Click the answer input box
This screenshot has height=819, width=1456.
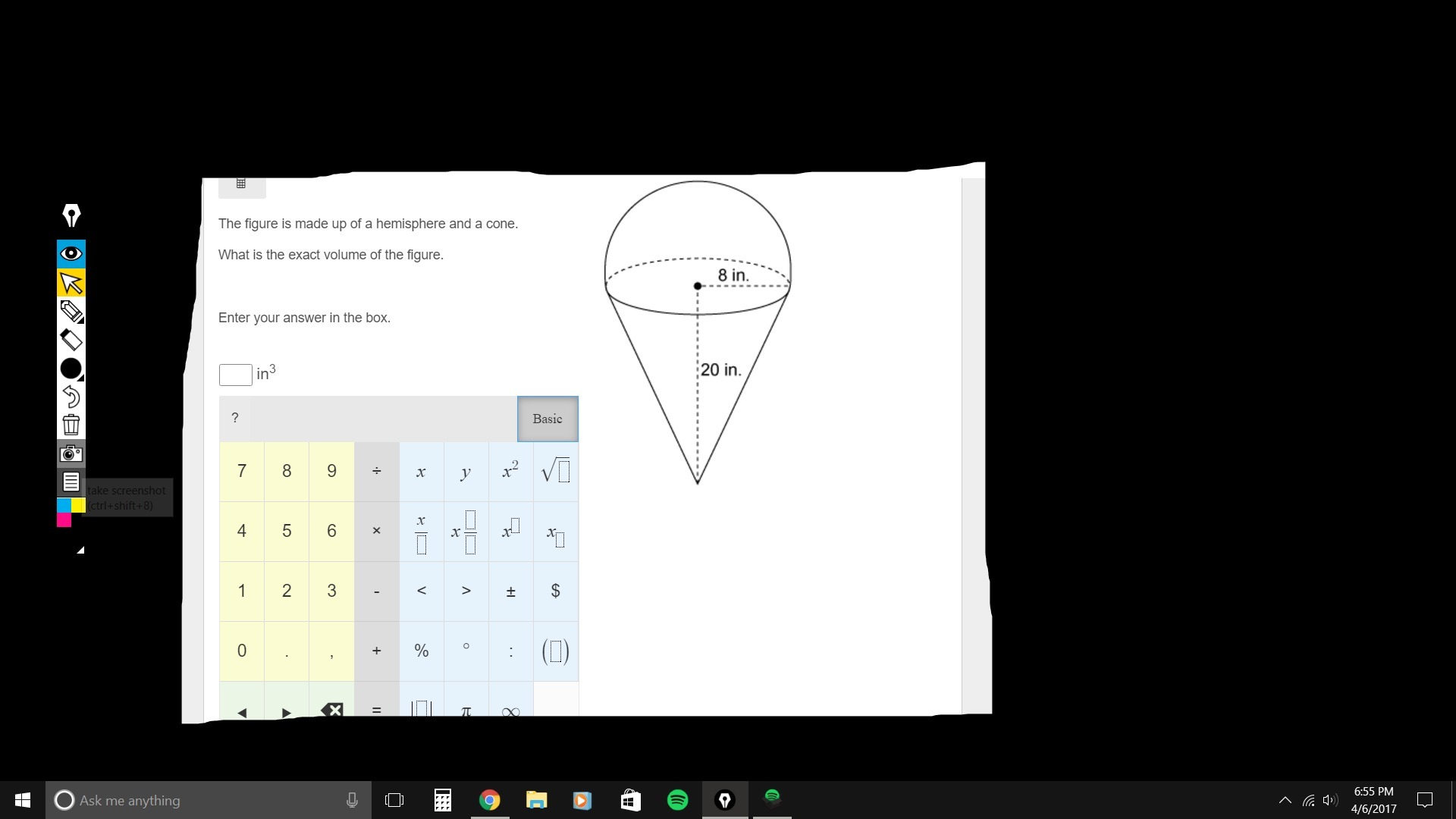point(235,375)
